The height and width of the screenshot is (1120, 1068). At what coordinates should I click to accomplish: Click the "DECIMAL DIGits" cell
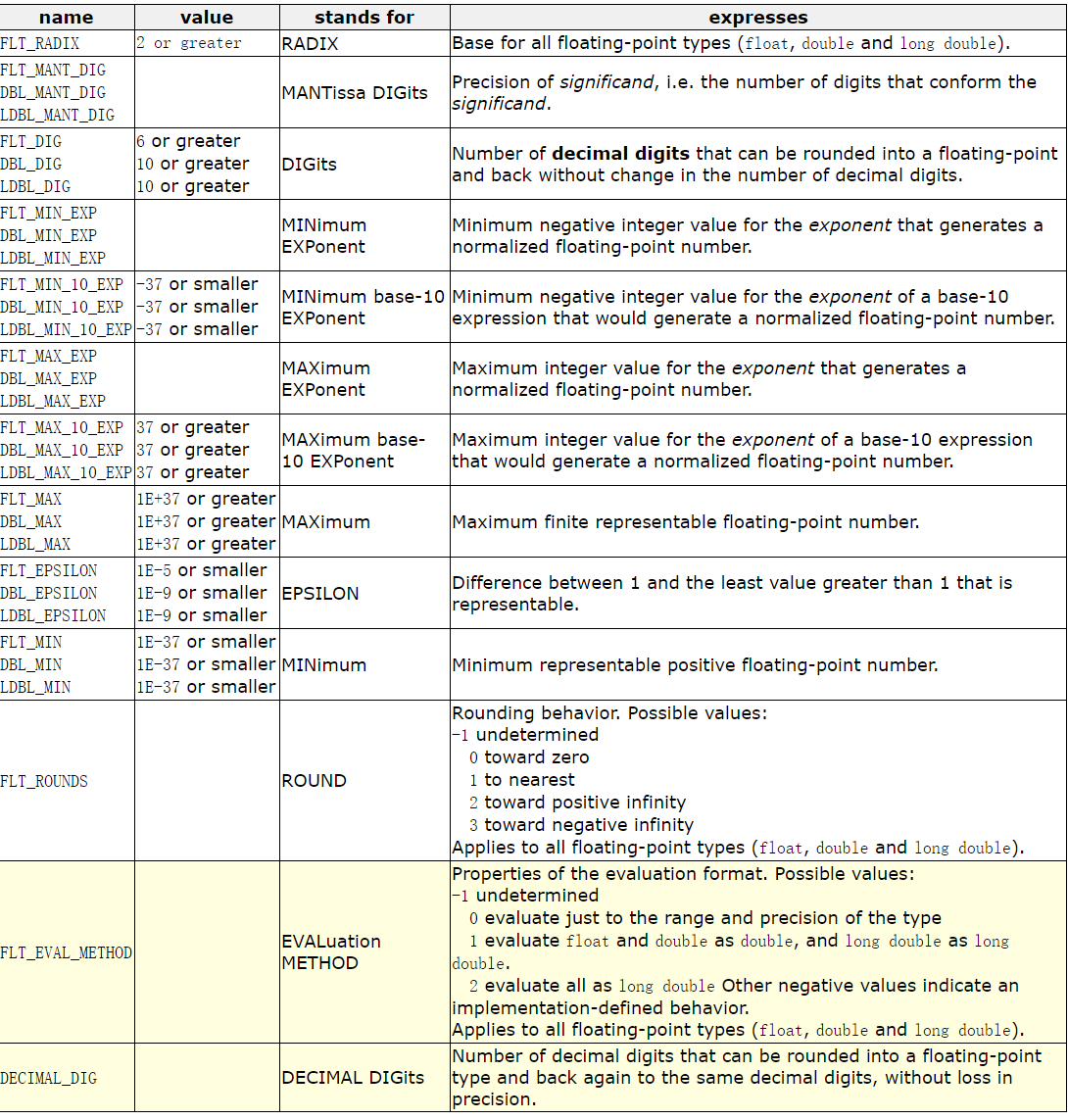pyautogui.click(x=353, y=1078)
